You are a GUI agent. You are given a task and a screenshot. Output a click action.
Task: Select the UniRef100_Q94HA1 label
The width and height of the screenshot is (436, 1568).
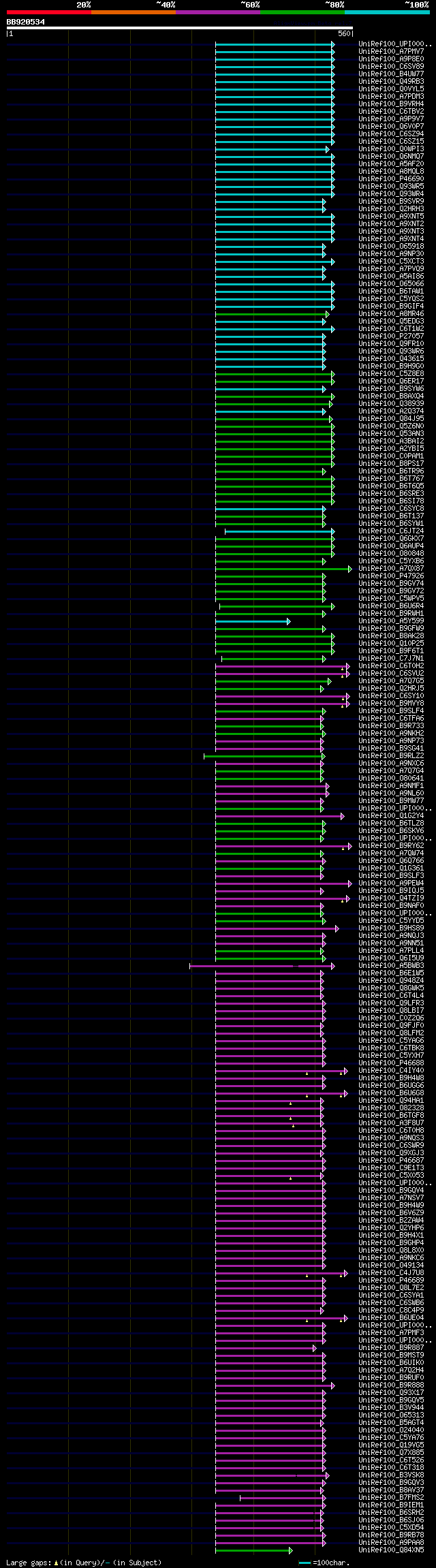[391, 1100]
